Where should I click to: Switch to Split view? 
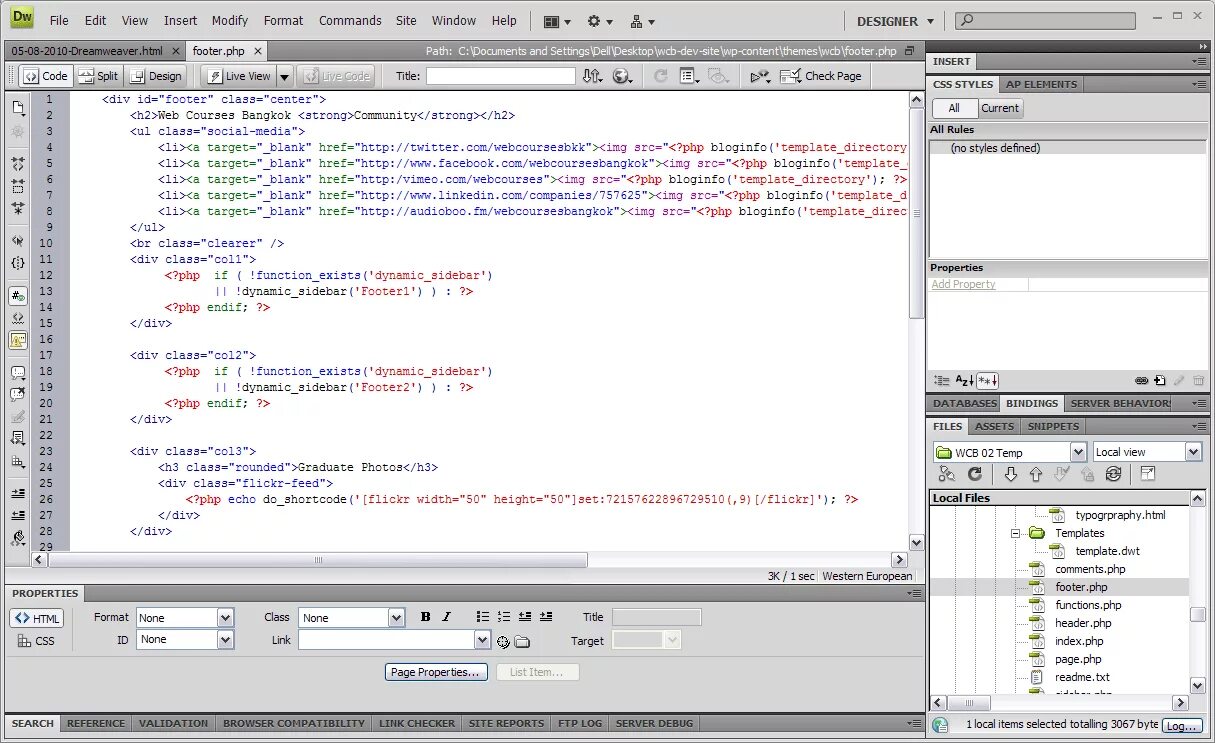(98, 76)
